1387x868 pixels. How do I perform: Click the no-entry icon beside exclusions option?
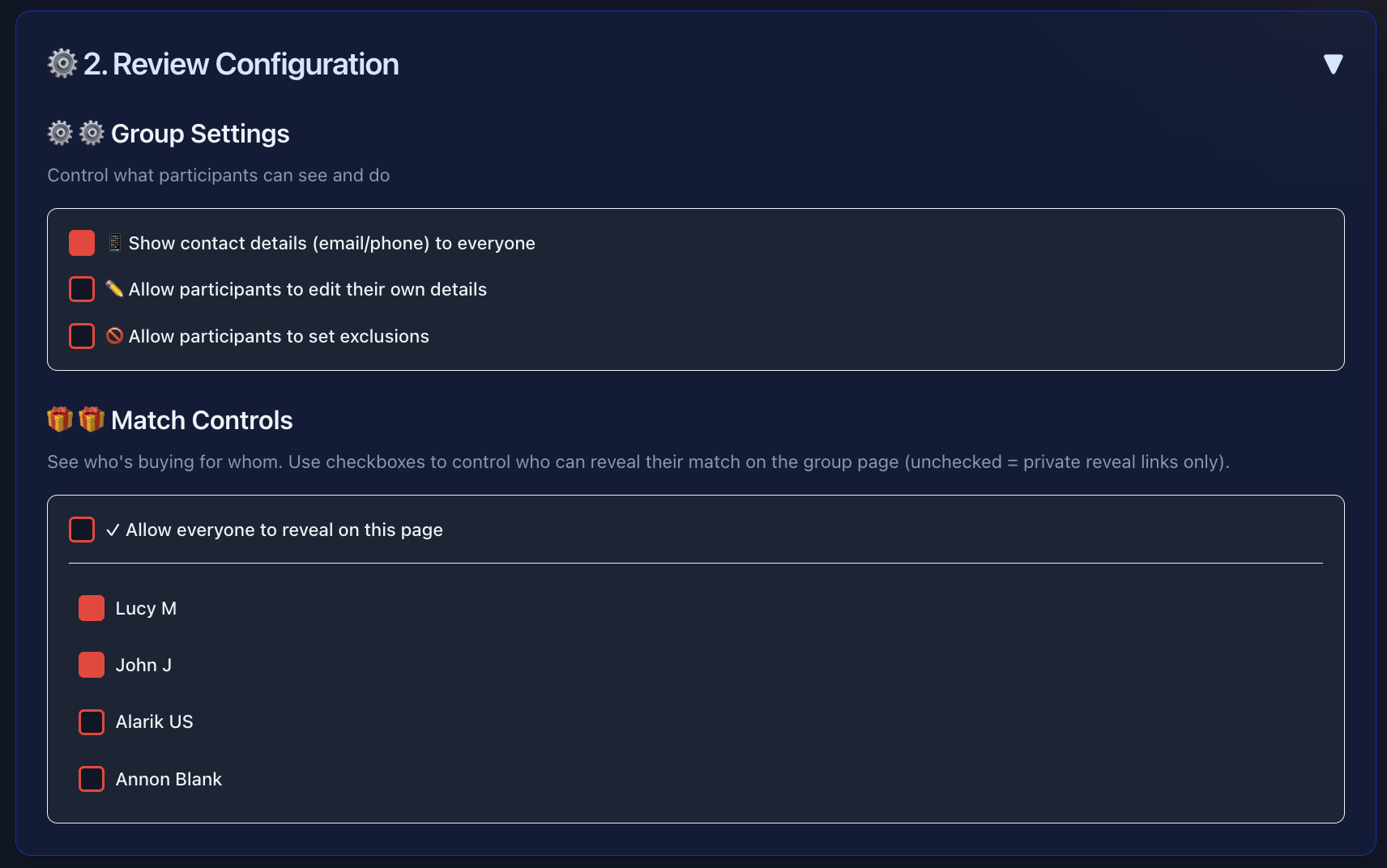[x=114, y=335]
